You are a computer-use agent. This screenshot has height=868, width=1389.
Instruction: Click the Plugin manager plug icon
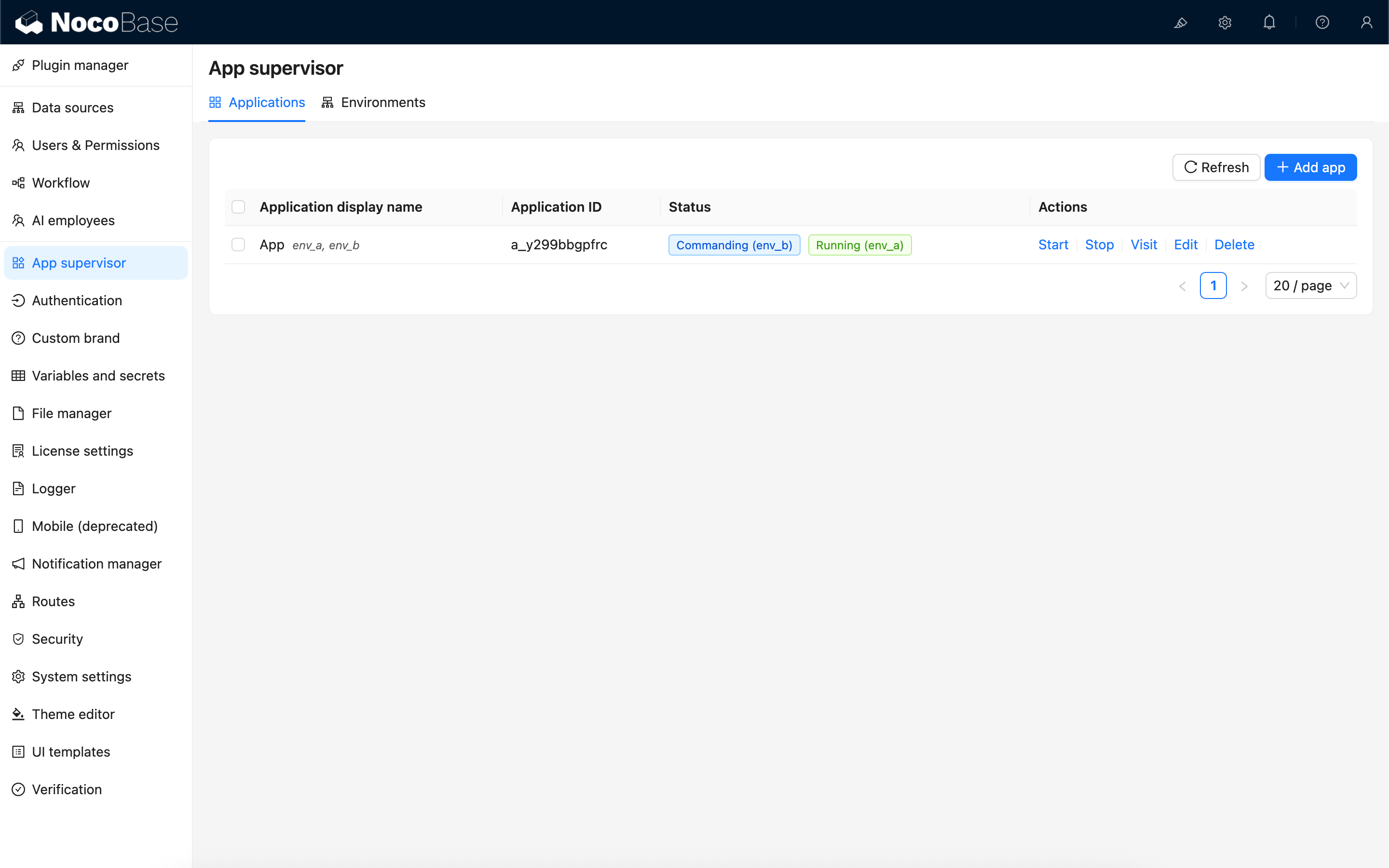point(18,66)
